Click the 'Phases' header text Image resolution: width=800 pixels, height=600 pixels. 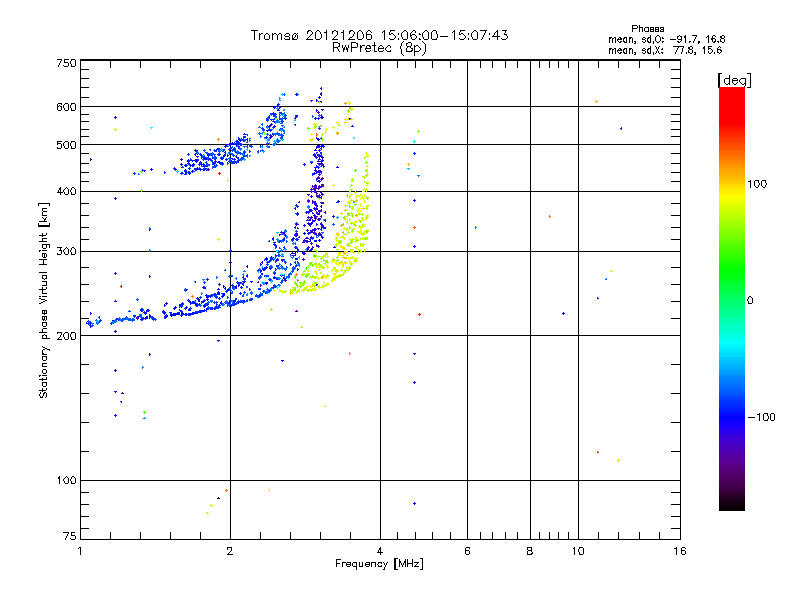point(647,29)
